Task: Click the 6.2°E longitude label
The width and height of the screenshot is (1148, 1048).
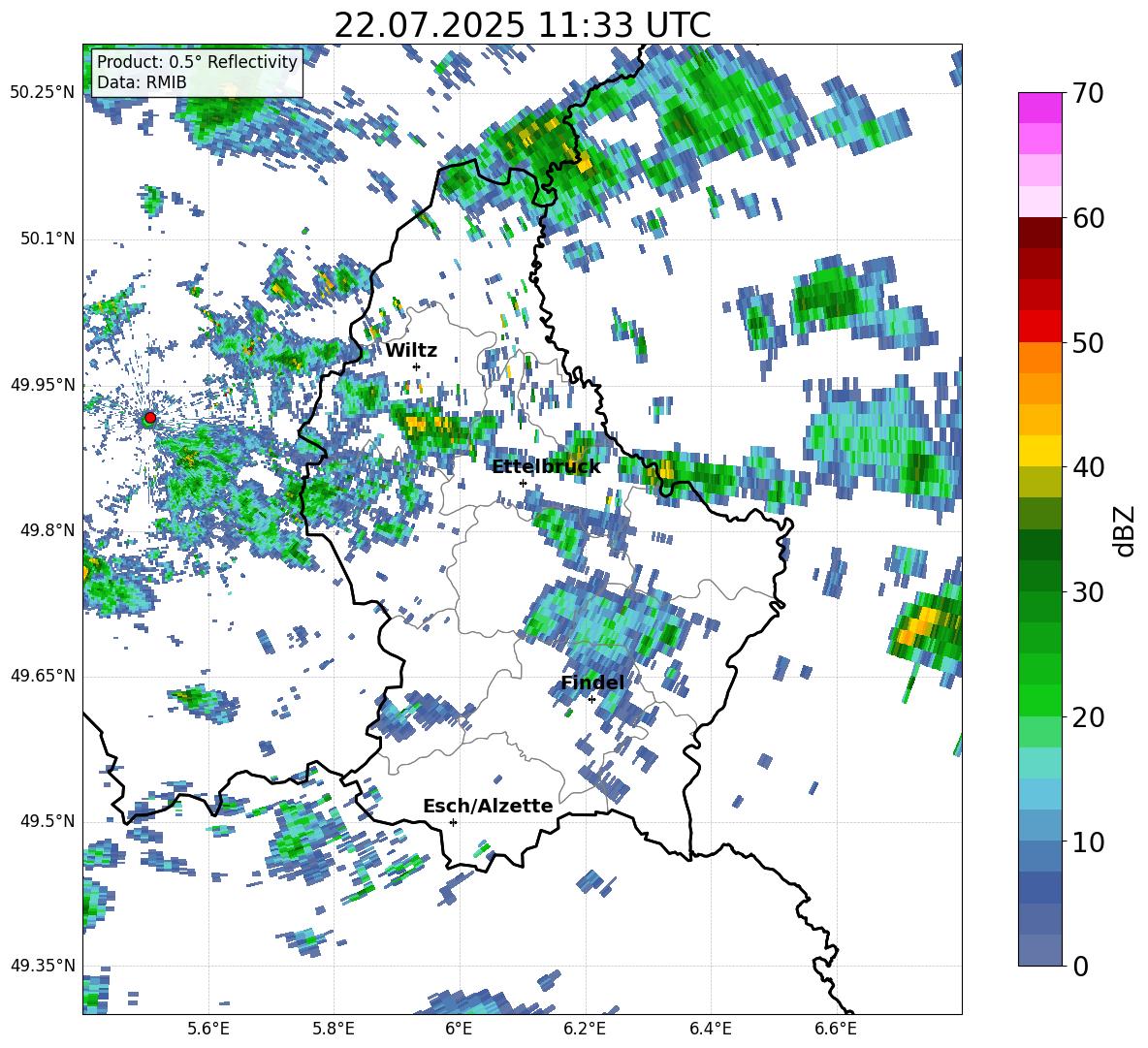Action: (585, 1029)
